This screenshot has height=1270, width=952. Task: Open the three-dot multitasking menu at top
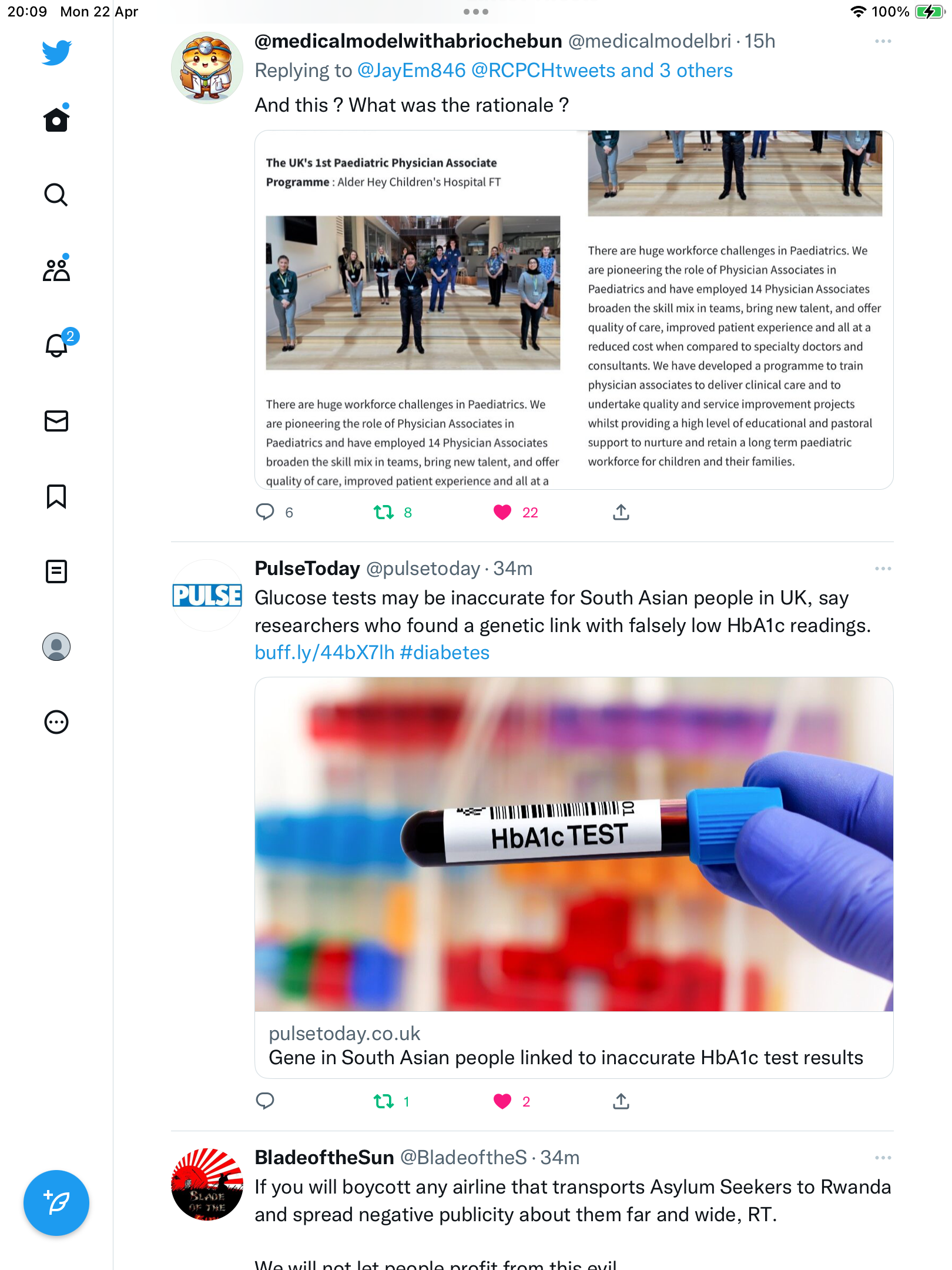coord(476,12)
